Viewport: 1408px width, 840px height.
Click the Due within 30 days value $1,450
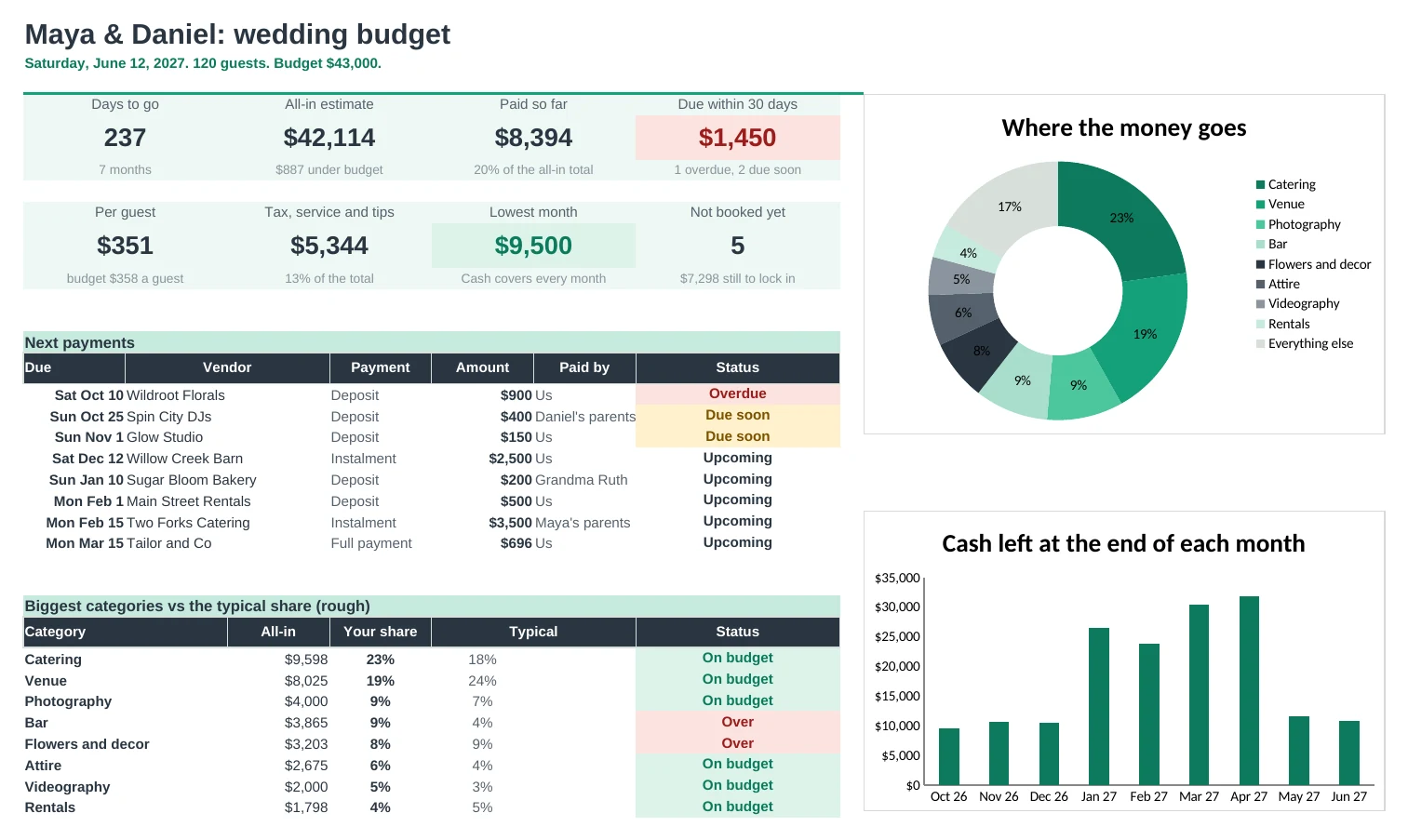[x=738, y=138]
